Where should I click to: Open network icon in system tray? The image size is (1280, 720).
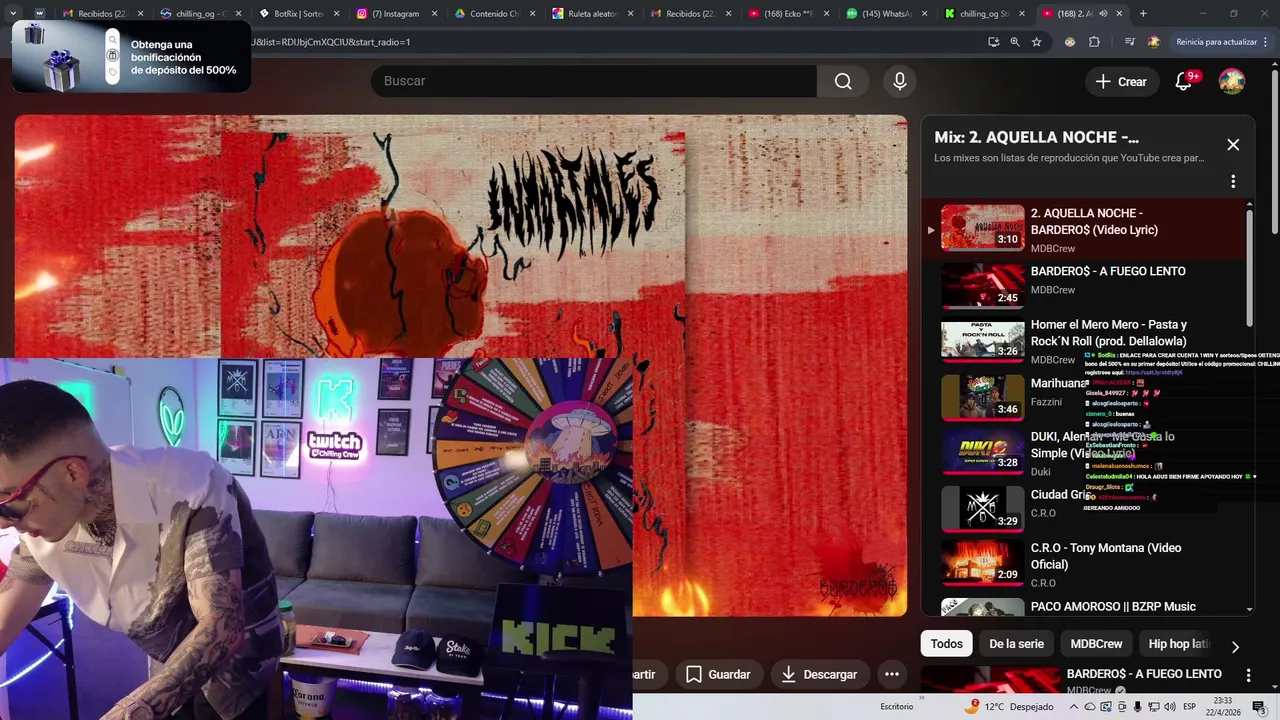pyautogui.click(x=1153, y=707)
